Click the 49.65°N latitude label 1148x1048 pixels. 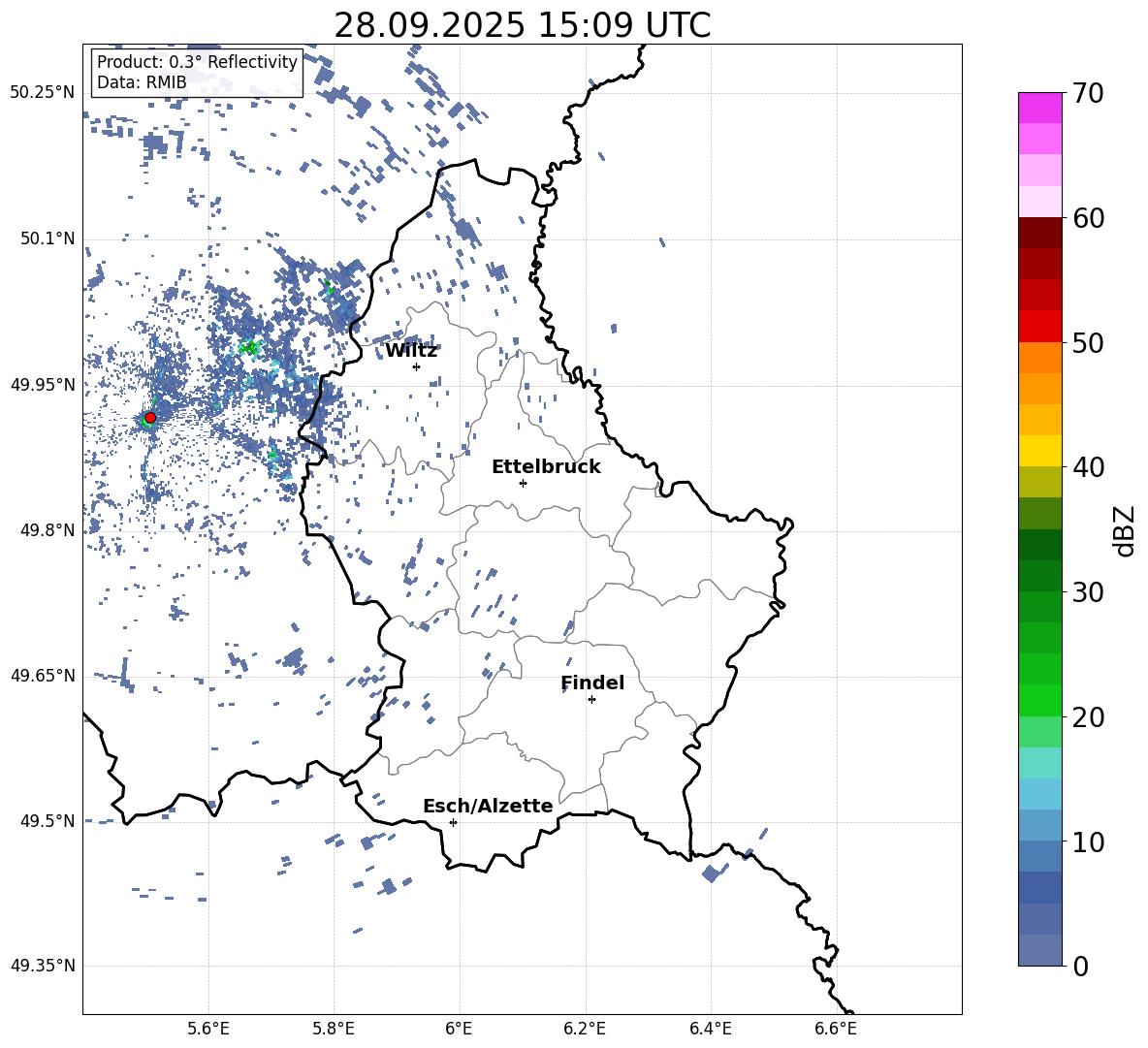pyautogui.click(x=43, y=676)
